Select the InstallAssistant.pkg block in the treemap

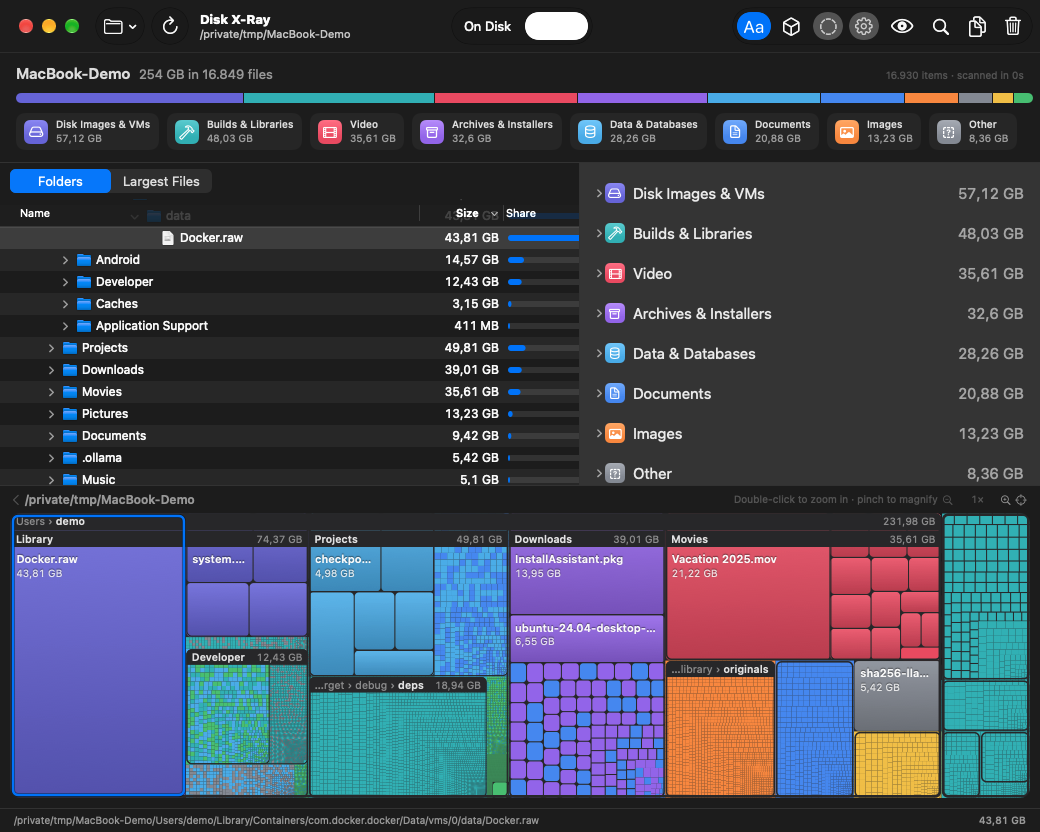(586, 580)
